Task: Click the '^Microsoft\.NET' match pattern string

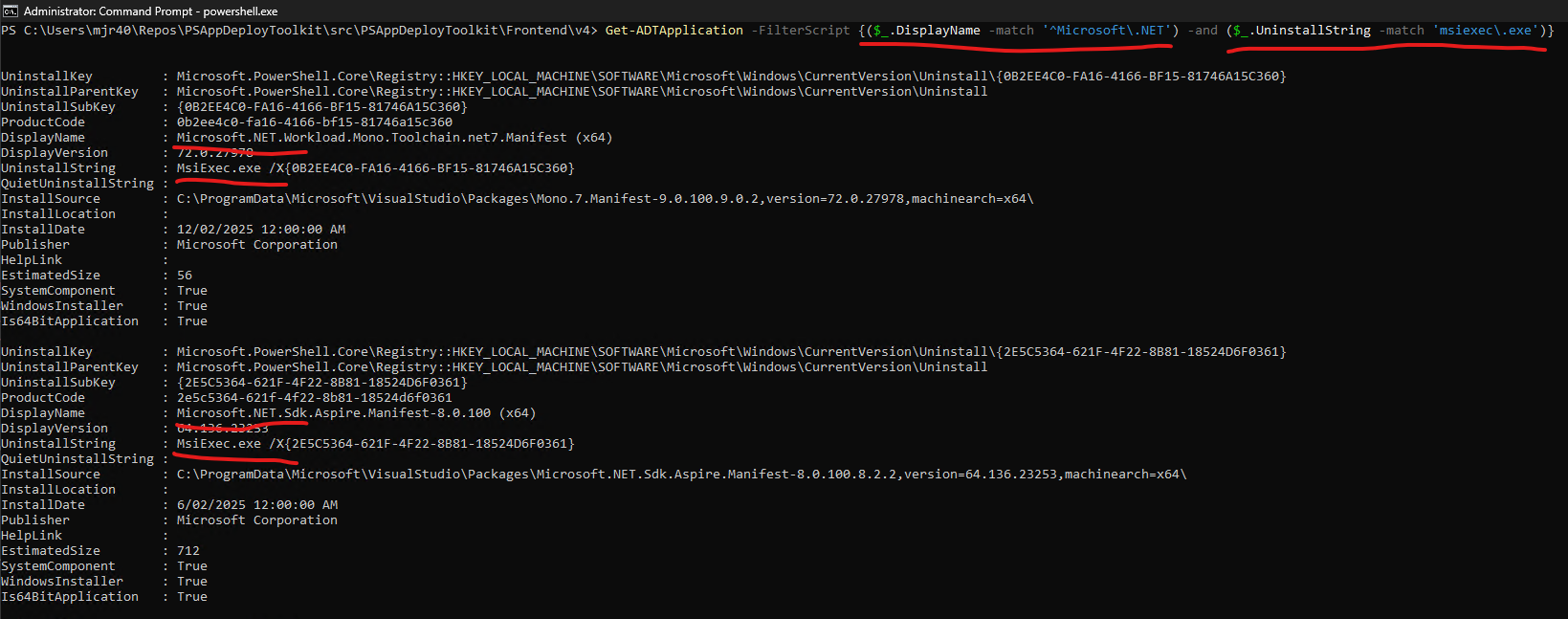Action: pyautogui.click(x=1107, y=31)
